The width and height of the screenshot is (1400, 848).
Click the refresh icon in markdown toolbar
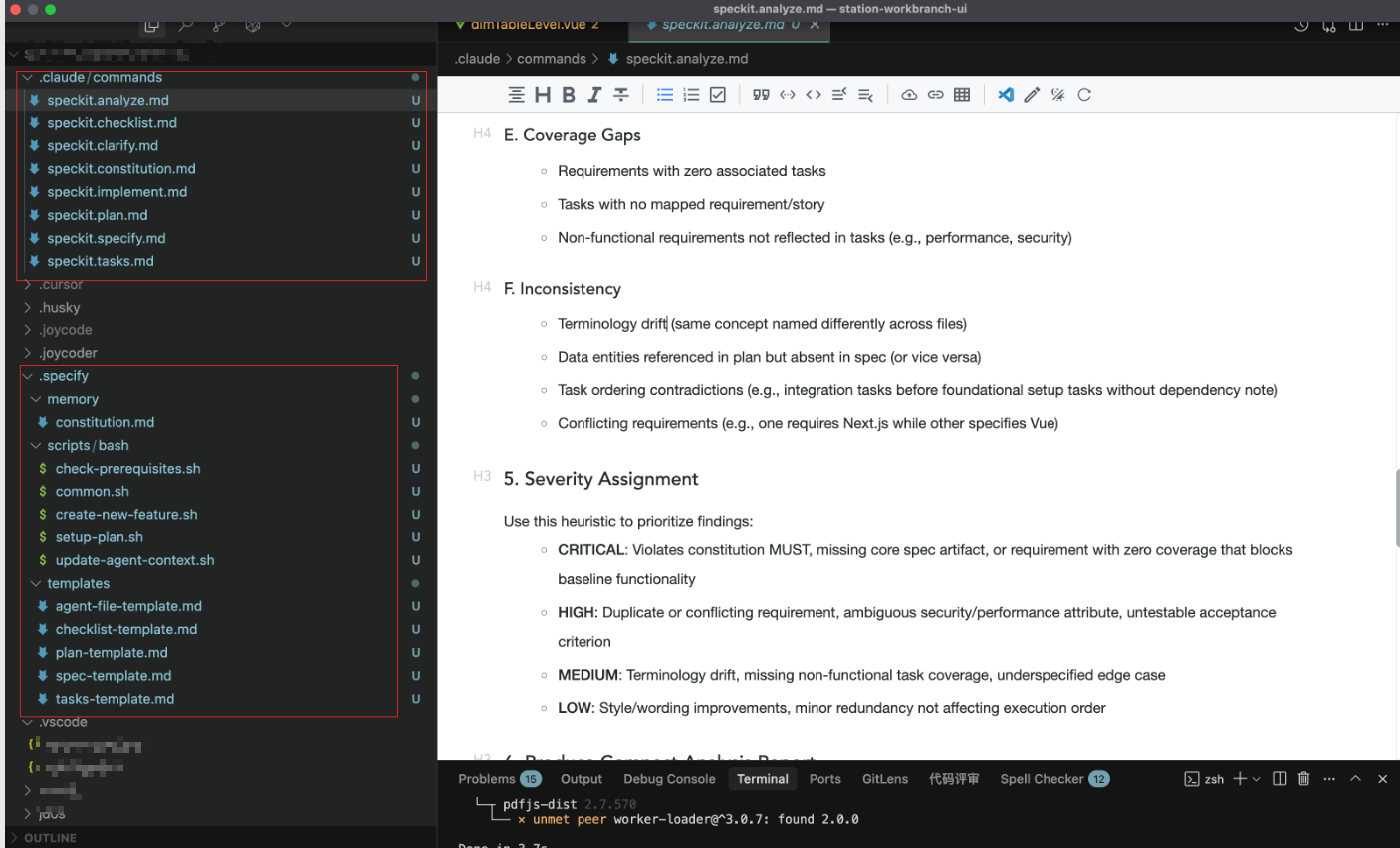[x=1084, y=95]
